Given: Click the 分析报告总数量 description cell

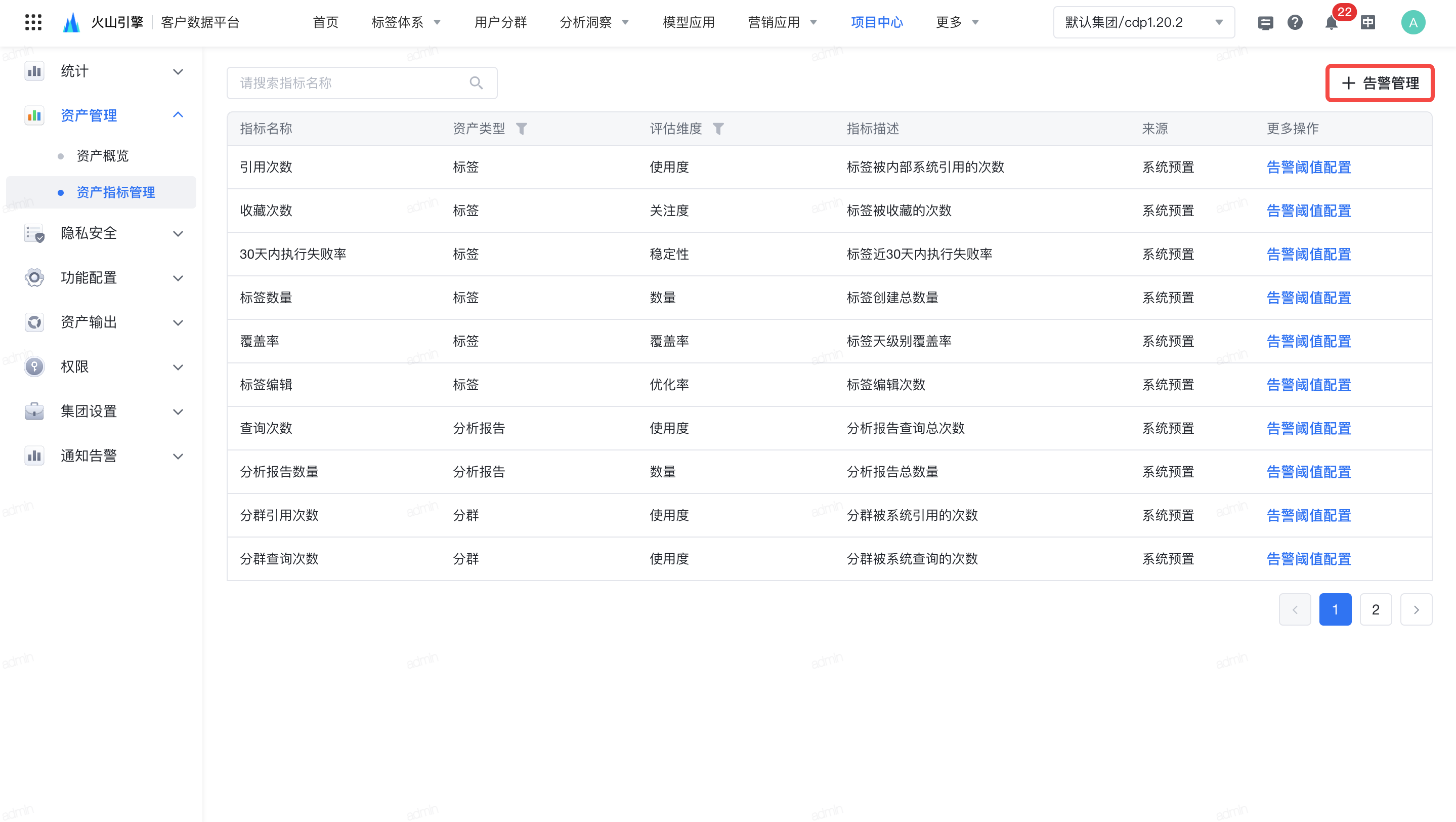Looking at the screenshot, I should (892, 472).
